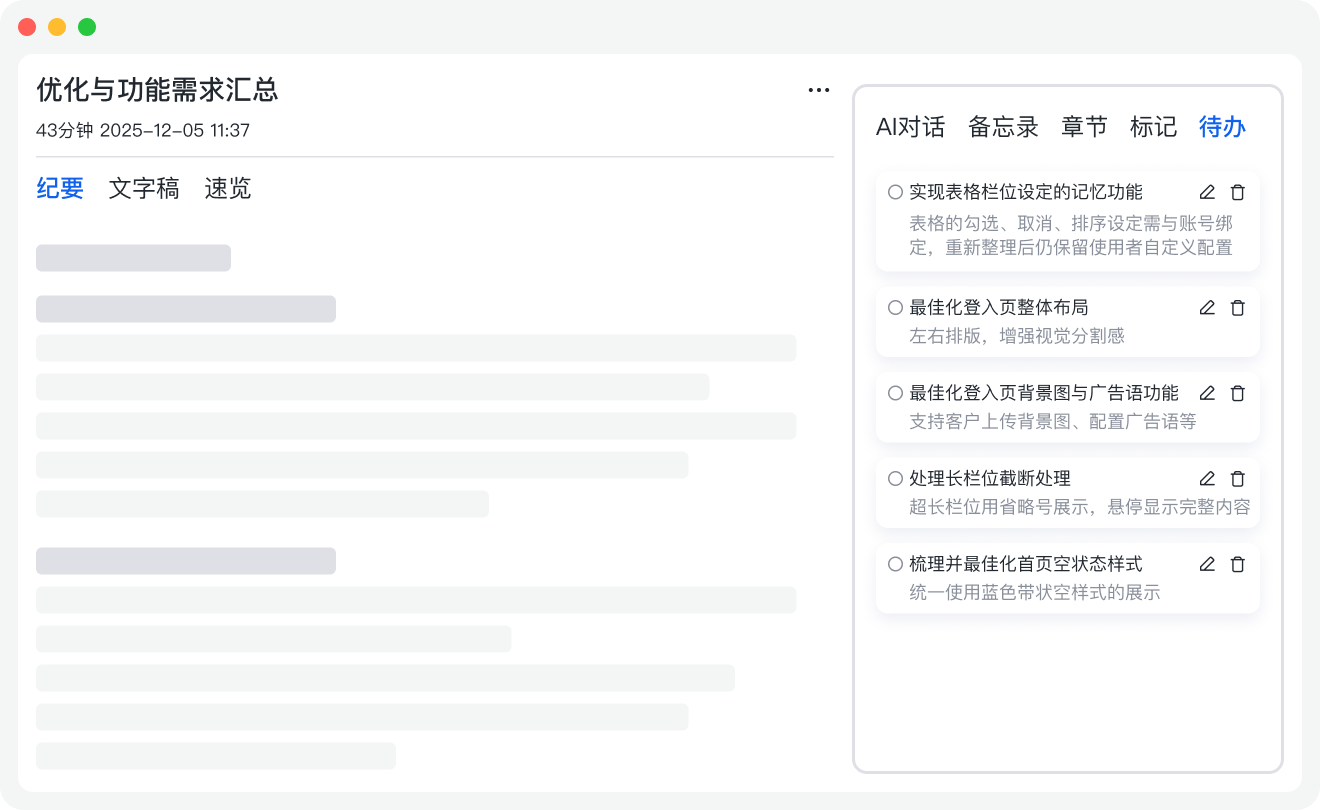Edit the 实现表格栏位设定的记忆功能 todo
This screenshot has height=810, width=1320.
click(x=1207, y=192)
